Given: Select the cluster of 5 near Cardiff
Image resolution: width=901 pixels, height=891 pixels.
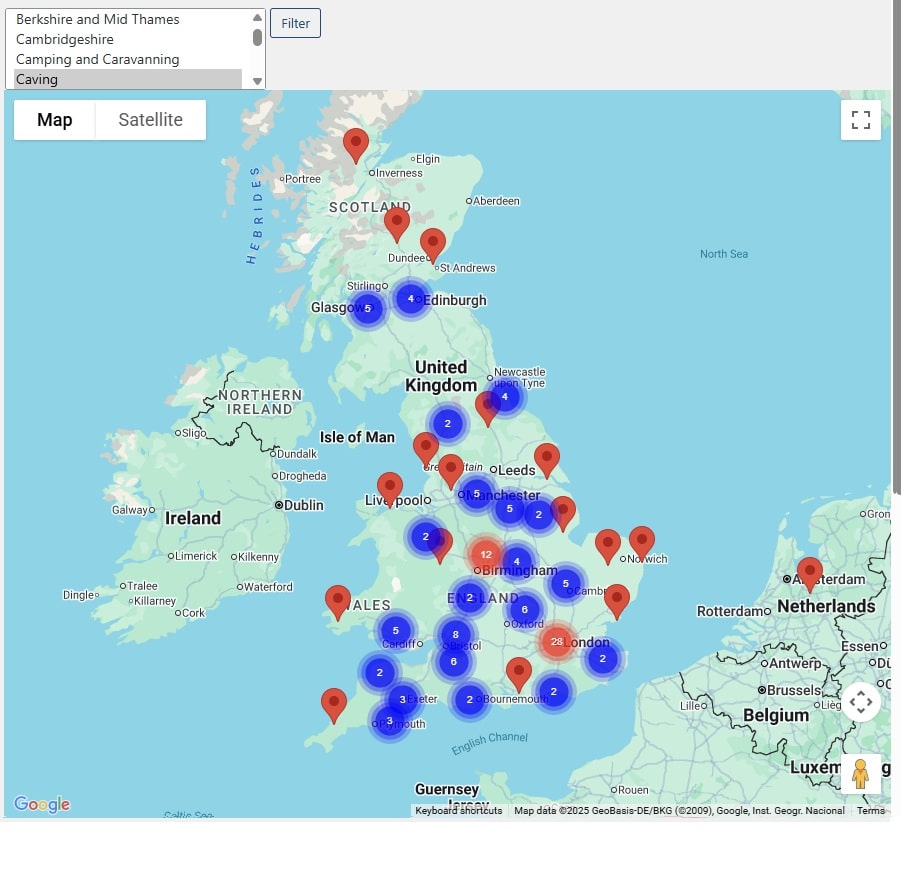Looking at the screenshot, I should point(396,630).
